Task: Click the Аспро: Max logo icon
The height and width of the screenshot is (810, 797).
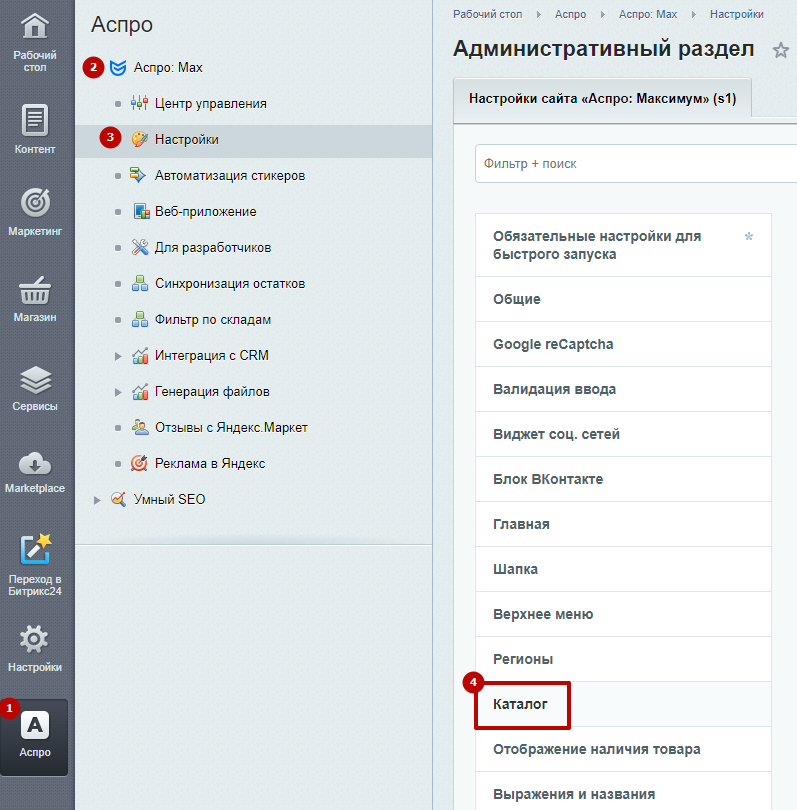Action: 118,68
